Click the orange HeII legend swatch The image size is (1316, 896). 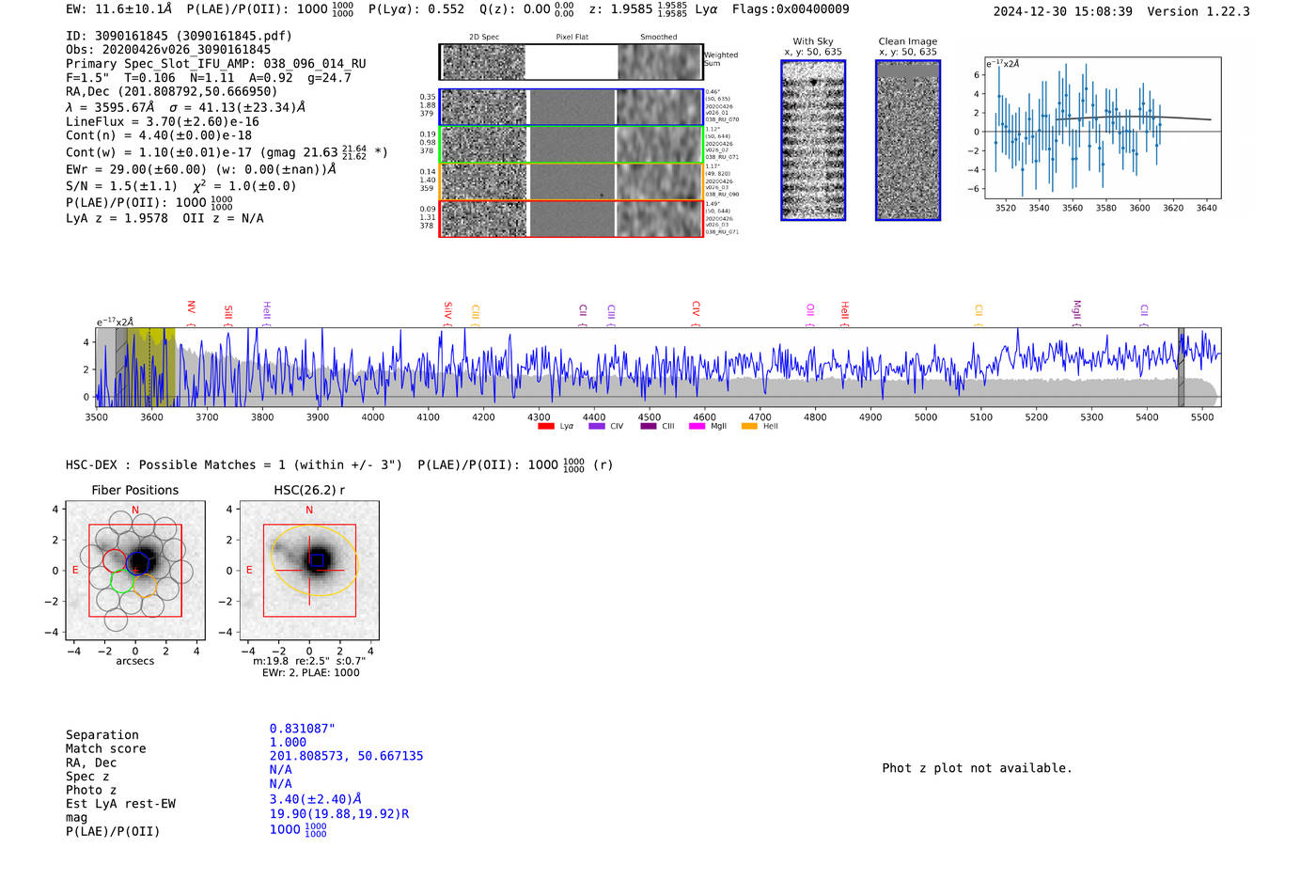tap(749, 427)
